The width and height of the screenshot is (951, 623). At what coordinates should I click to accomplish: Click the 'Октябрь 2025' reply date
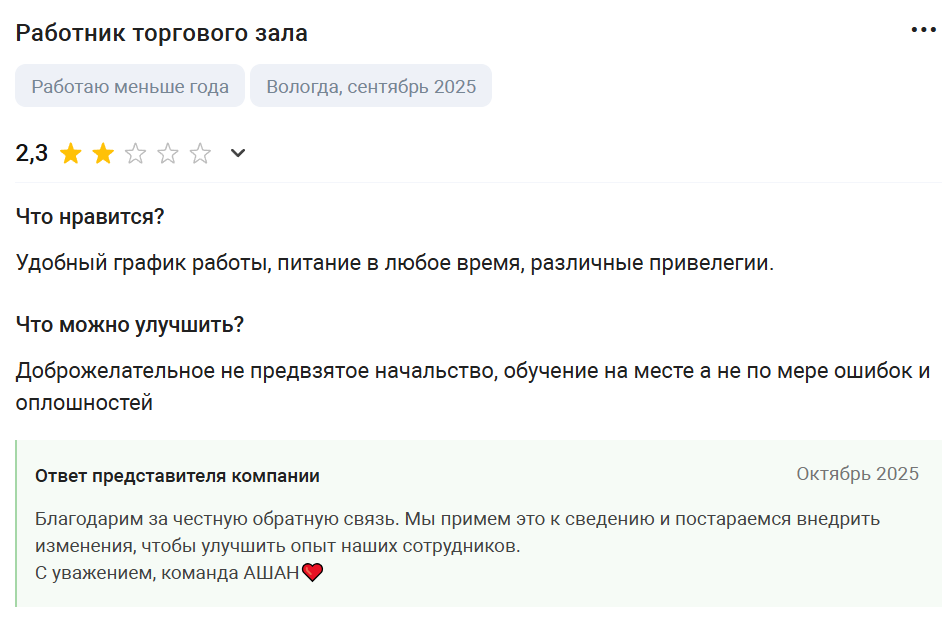(857, 474)
